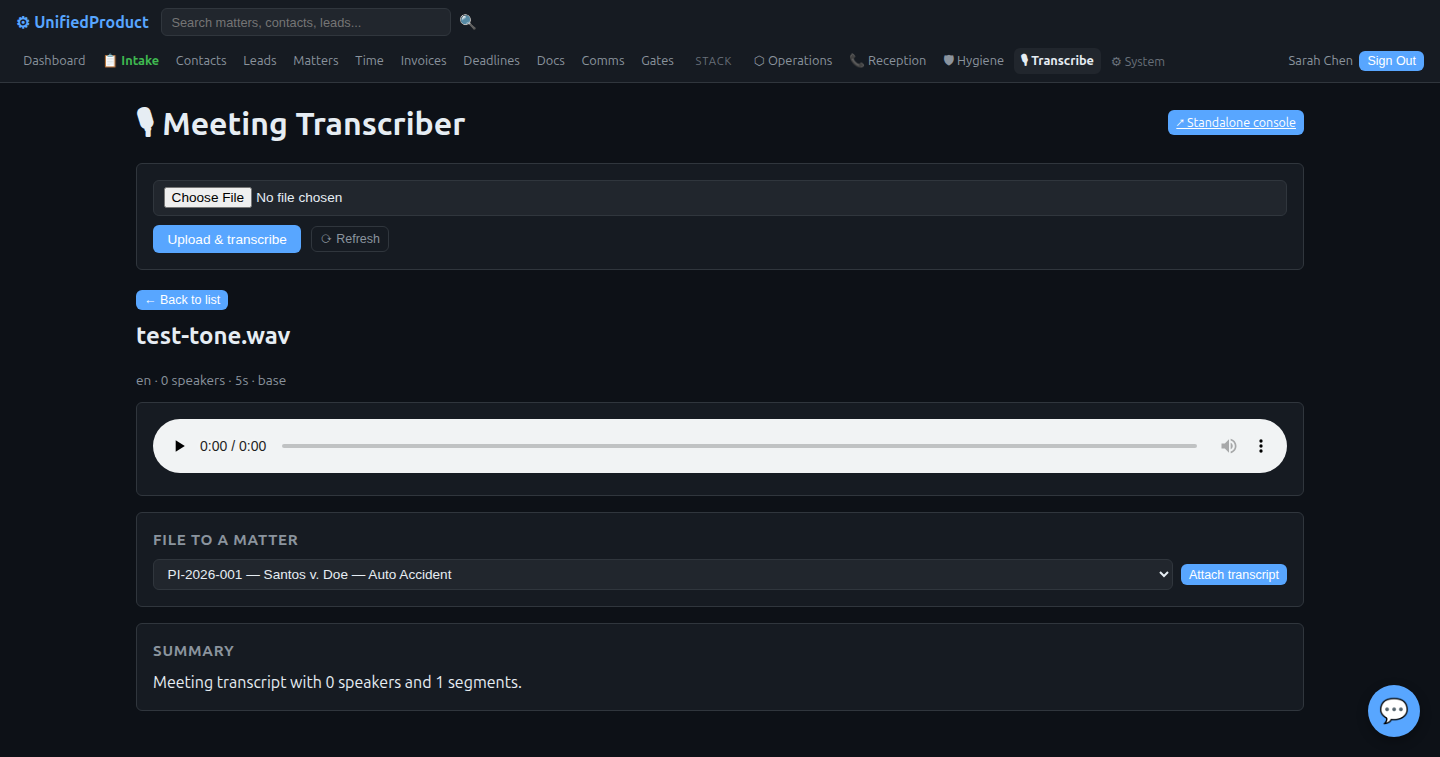Screen dimensions: 1440x757
Task: Open the Docs section
Action: pyautogui.click(x=551, y=61)
